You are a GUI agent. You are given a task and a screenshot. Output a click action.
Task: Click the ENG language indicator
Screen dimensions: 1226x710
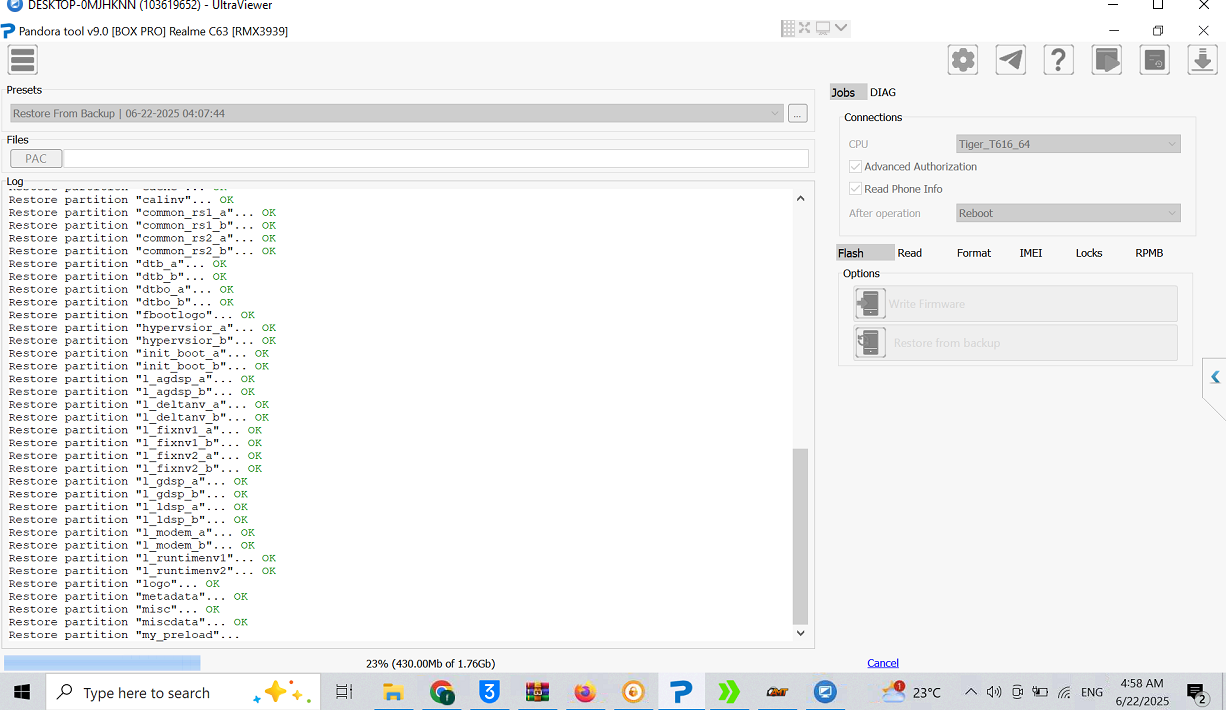click(x=1092, y=692)
